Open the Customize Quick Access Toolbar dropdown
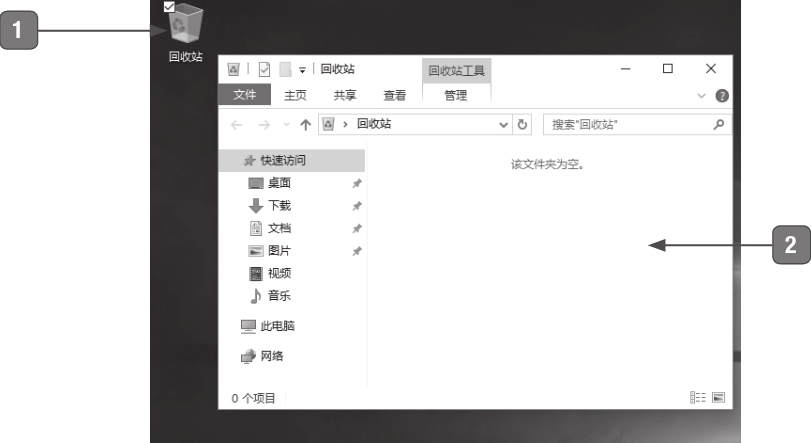This screenshot has width=811, height=443. point(301,69)
